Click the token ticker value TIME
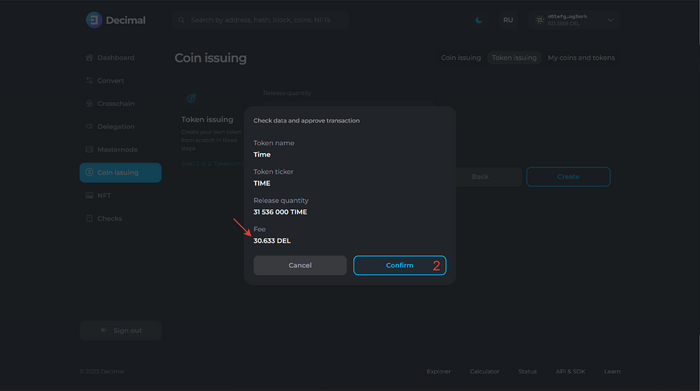The width and height of the screenshot is (700, 391). pyautogui.click(x=262, y=183)
